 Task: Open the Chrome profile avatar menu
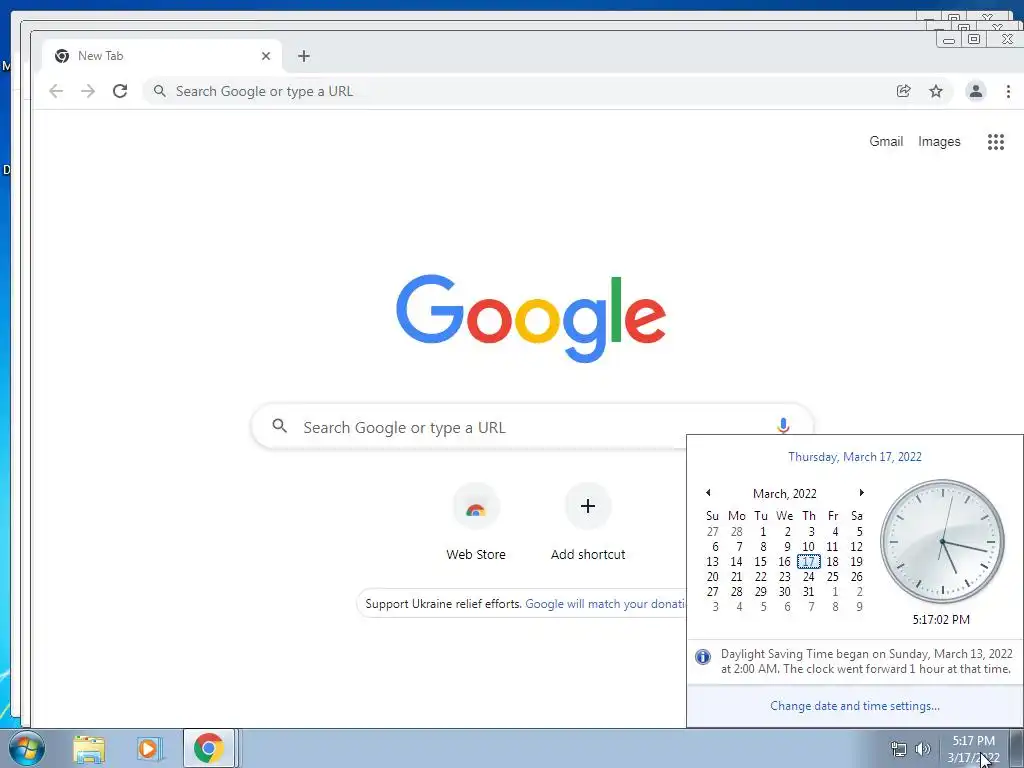pos(976,91)
